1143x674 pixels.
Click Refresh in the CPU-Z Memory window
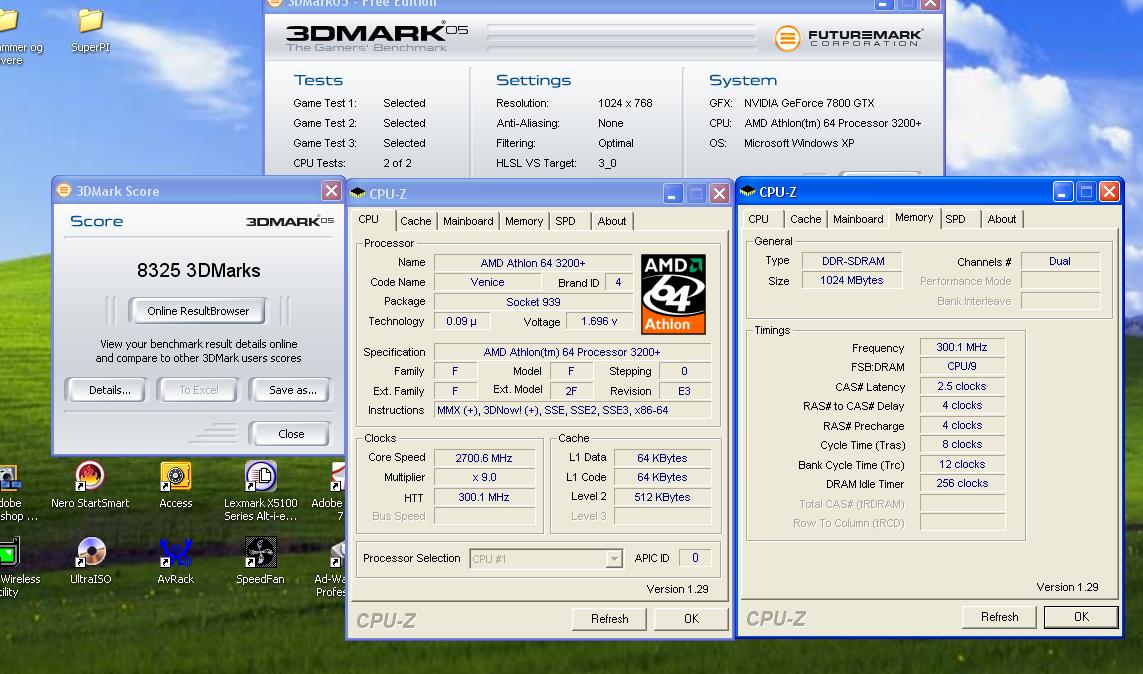click(999, 616)
